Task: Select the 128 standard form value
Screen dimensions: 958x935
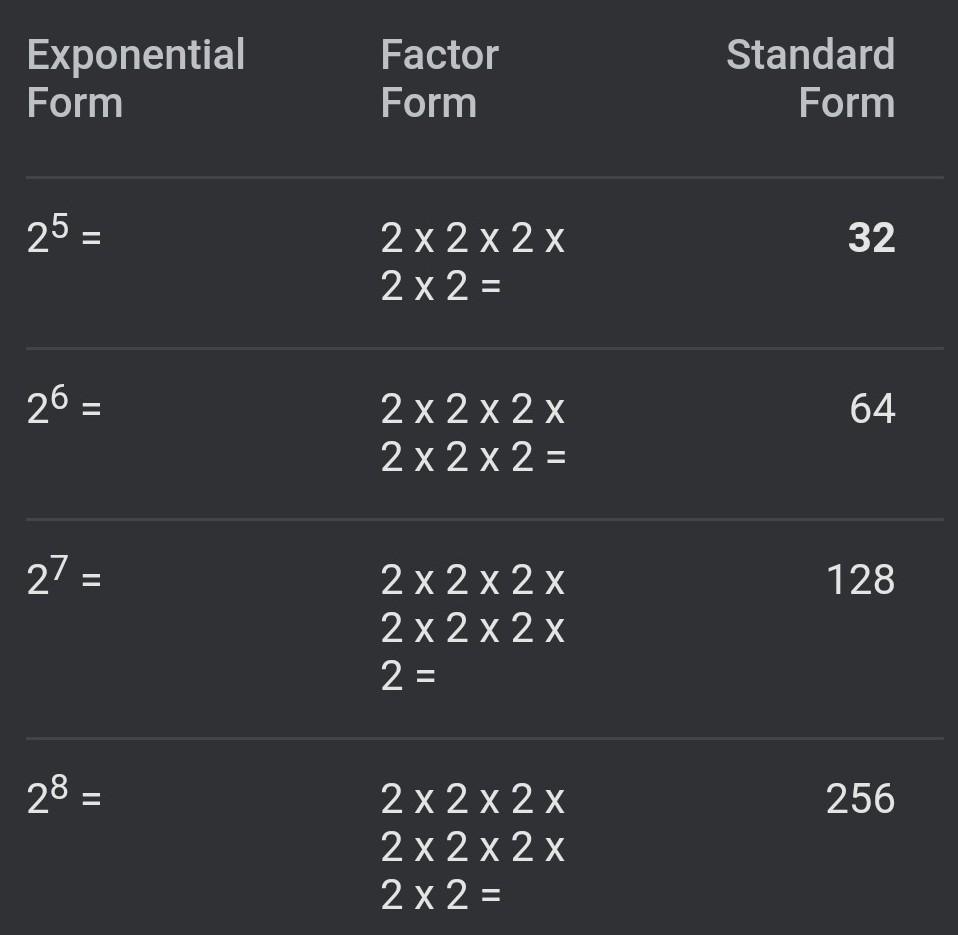Action: [861, 579]
